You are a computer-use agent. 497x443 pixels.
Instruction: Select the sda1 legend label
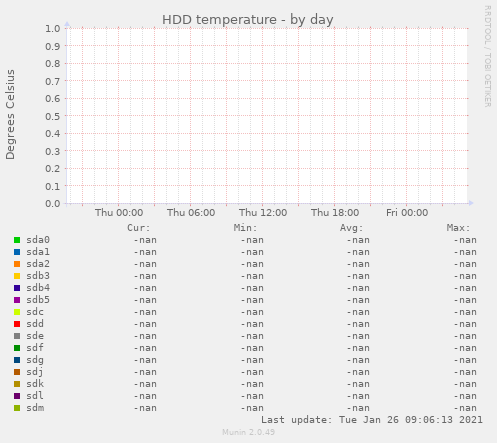[x=38, y=252]
